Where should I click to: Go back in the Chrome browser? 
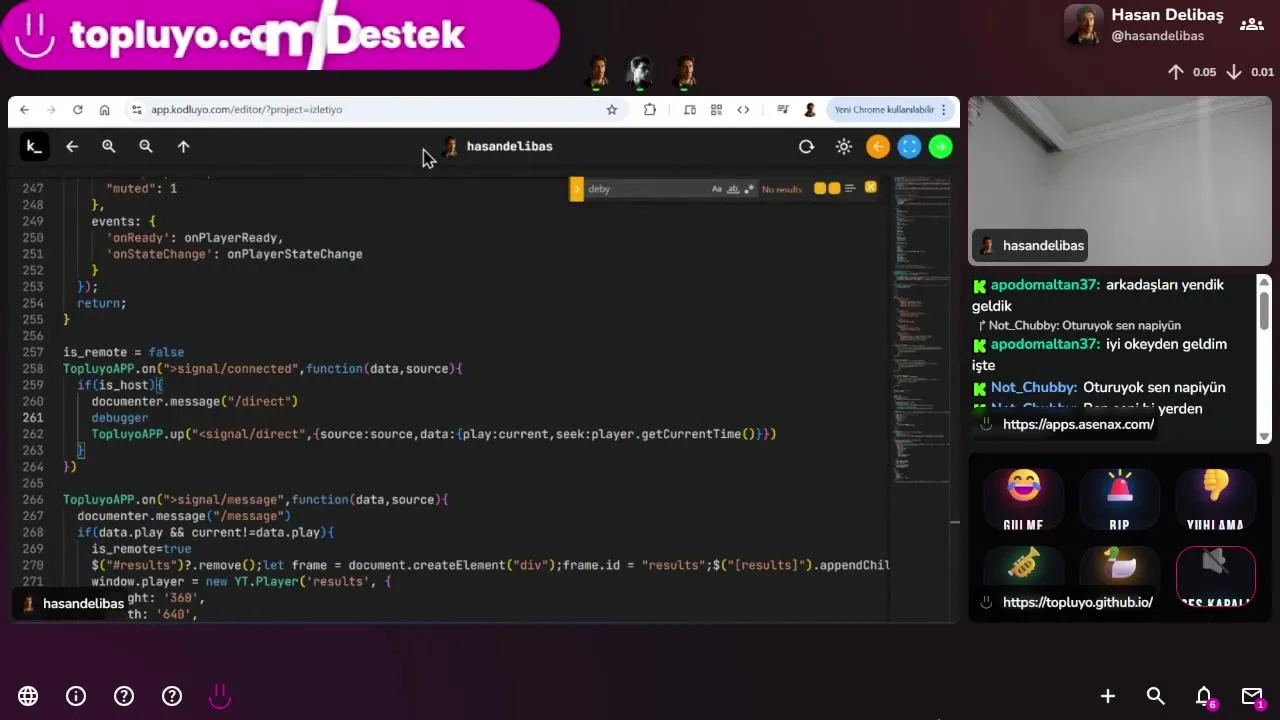24,110
